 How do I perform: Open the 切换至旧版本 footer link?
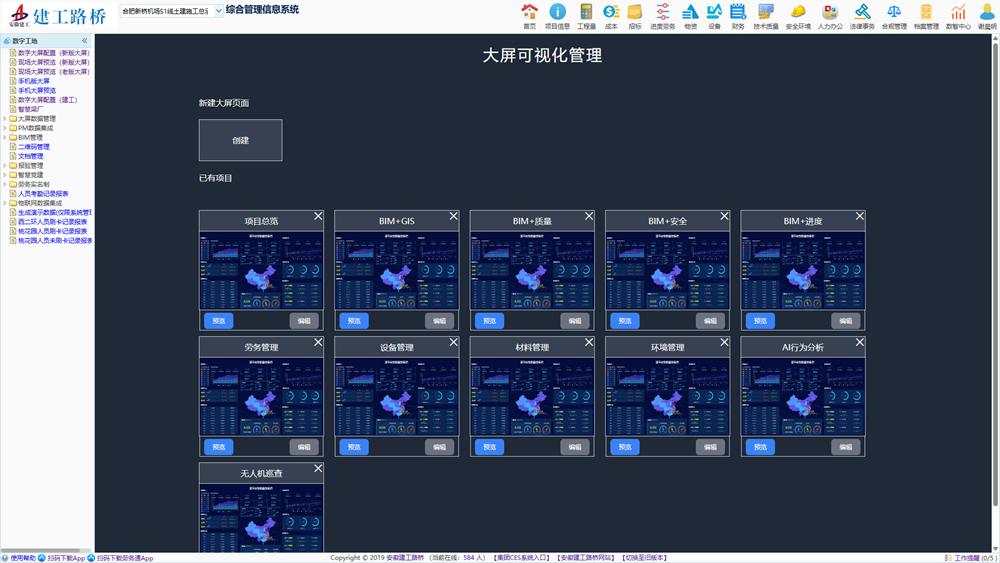644,558
